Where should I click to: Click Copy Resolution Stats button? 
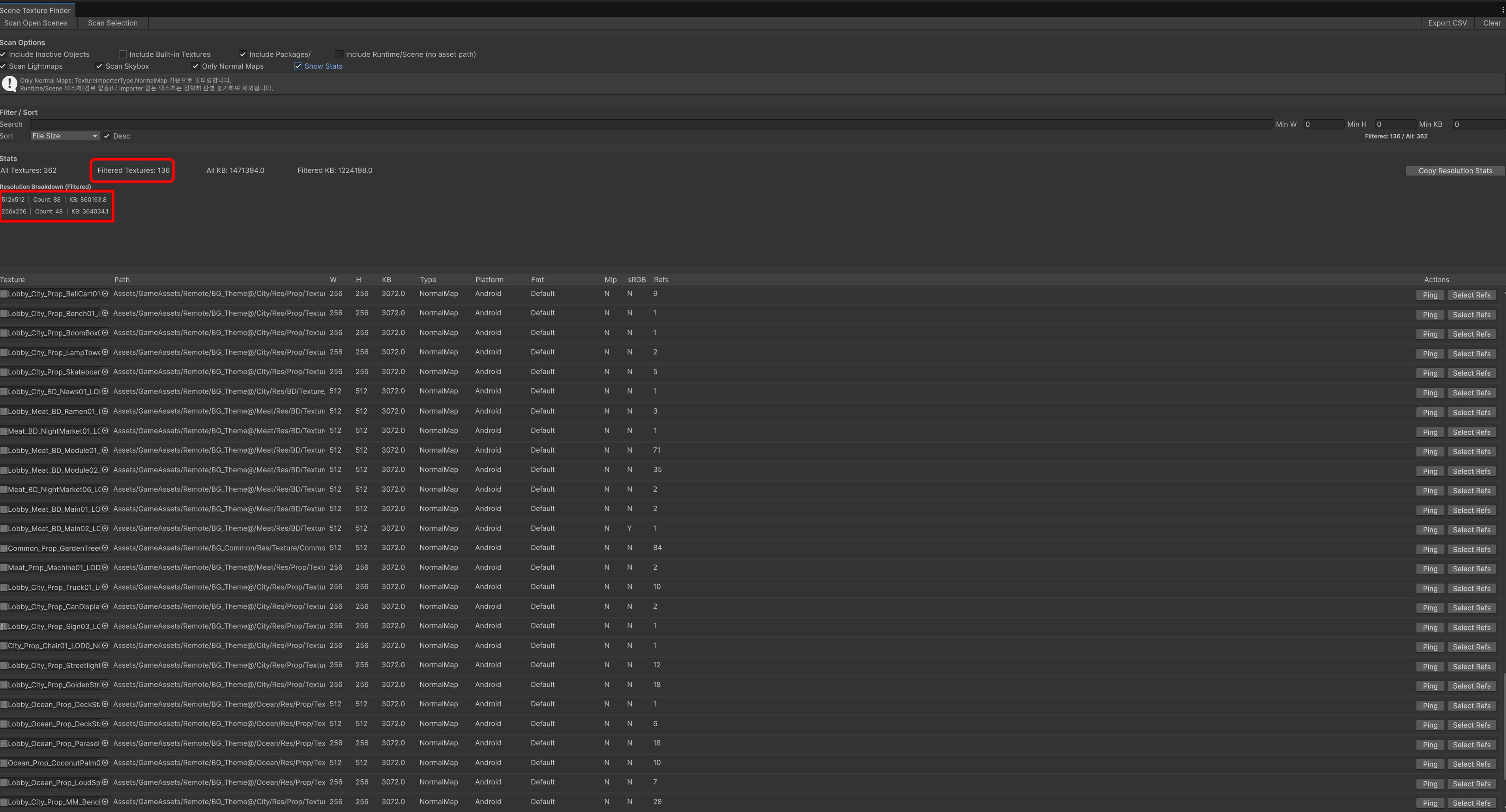point(1455,171)
